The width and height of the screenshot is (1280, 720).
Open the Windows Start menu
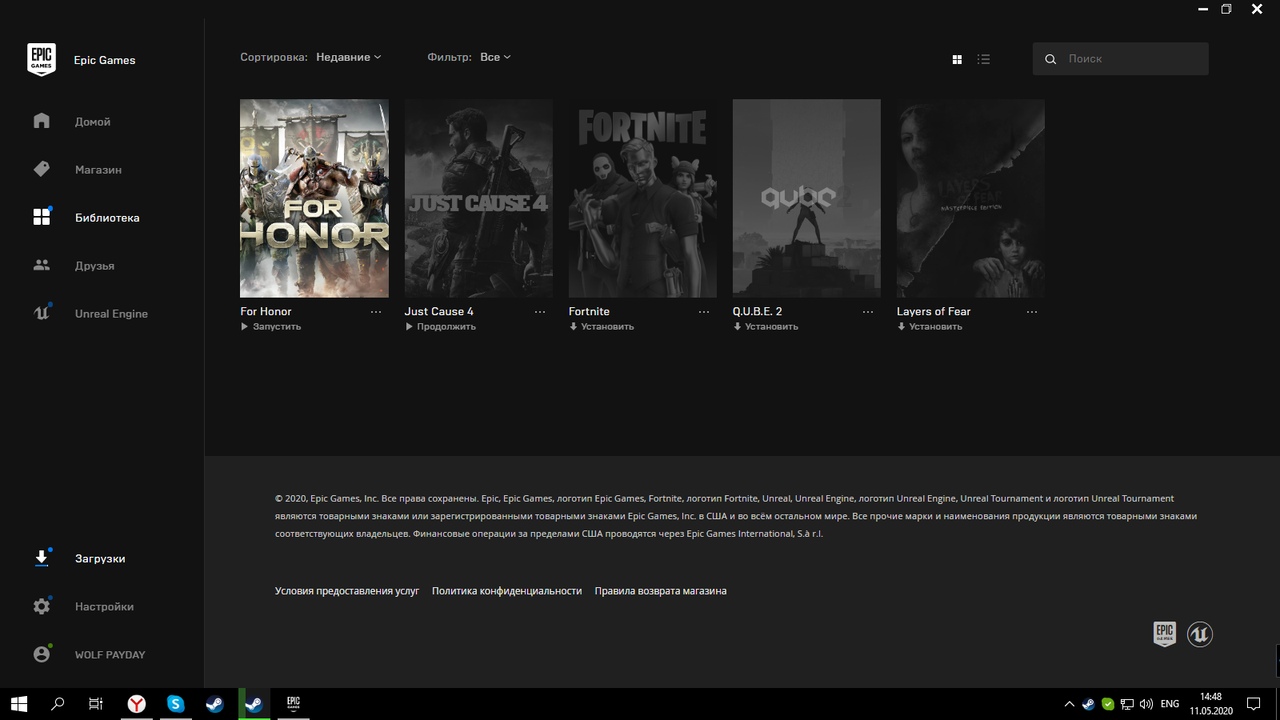[x=19, y=704]
